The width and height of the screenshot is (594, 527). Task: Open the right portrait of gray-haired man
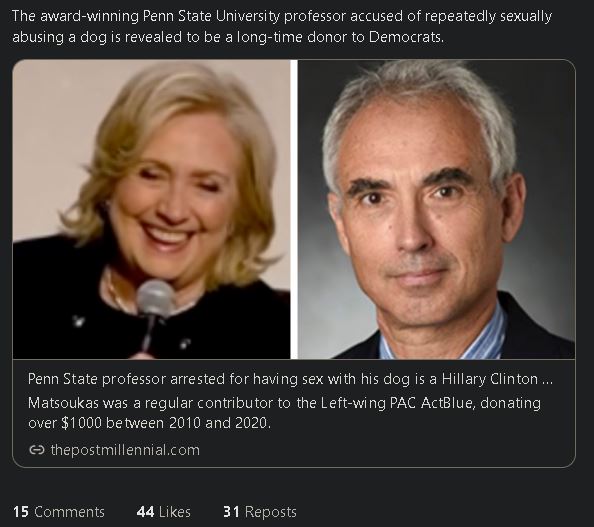pyautogui.click(x=436, y=209)
